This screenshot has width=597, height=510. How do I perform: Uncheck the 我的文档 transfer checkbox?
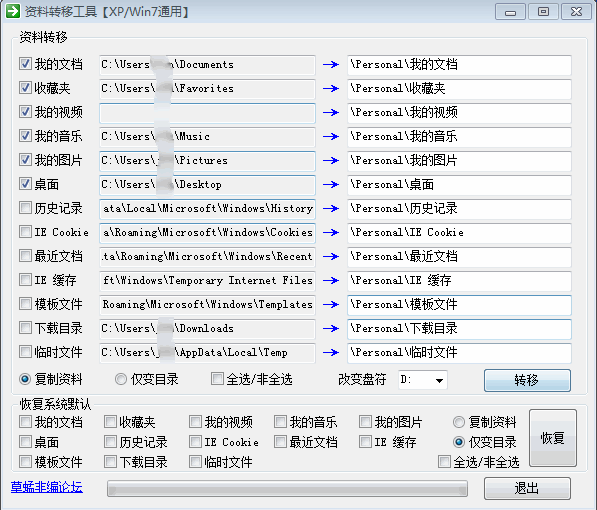[25, 64]
